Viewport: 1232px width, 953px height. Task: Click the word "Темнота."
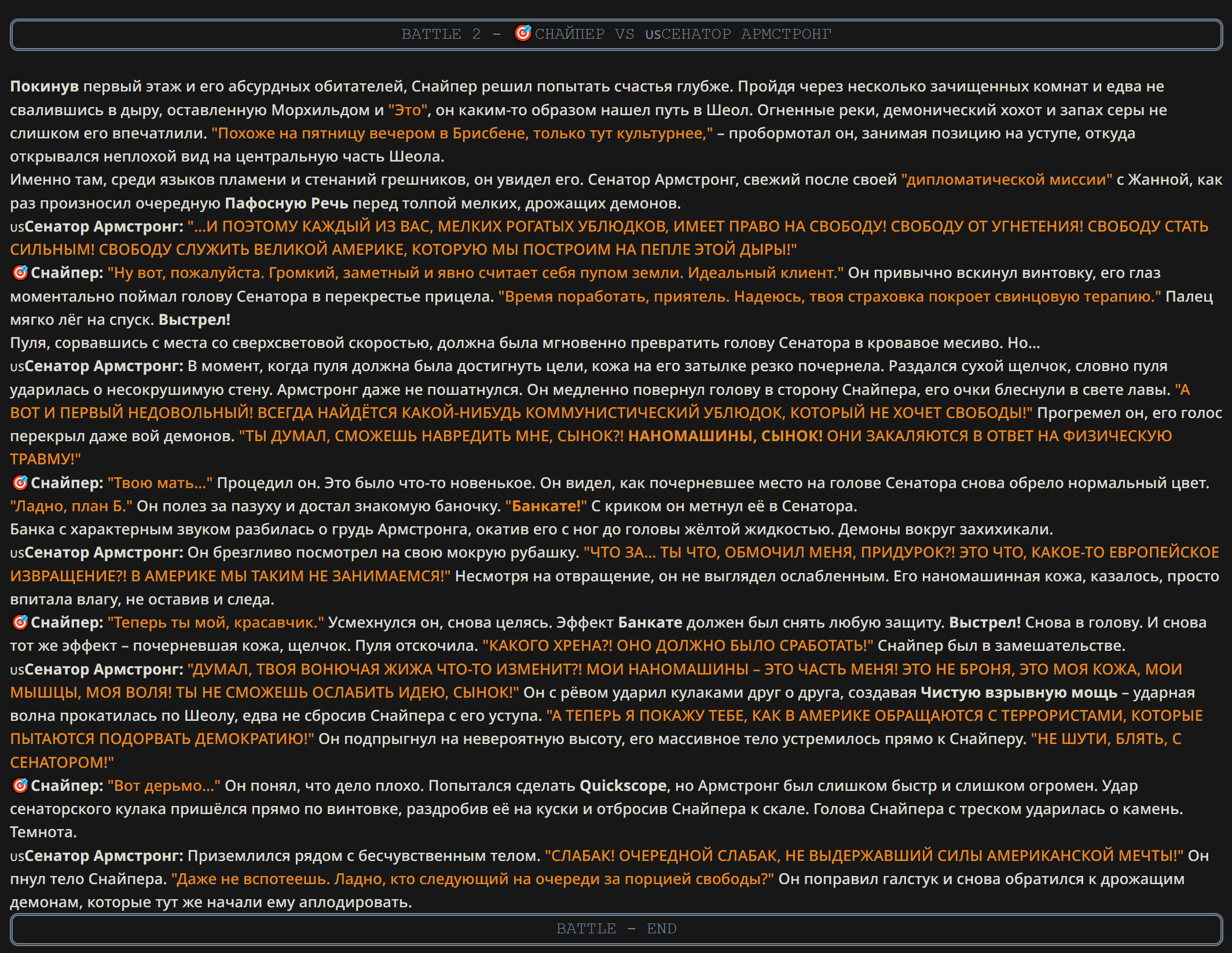tap(43, 832)
